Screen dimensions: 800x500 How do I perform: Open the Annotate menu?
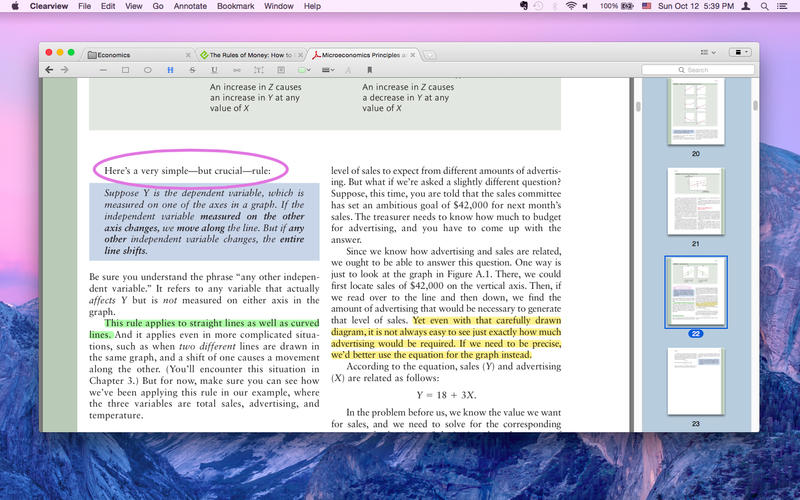(190, 6)
